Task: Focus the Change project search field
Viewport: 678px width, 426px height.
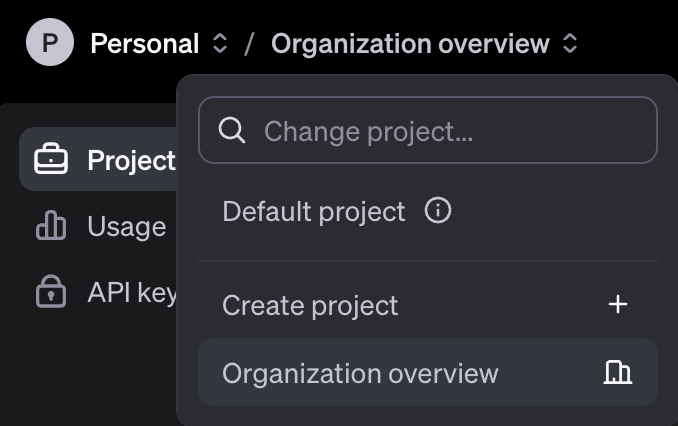Action: [428, 130]
